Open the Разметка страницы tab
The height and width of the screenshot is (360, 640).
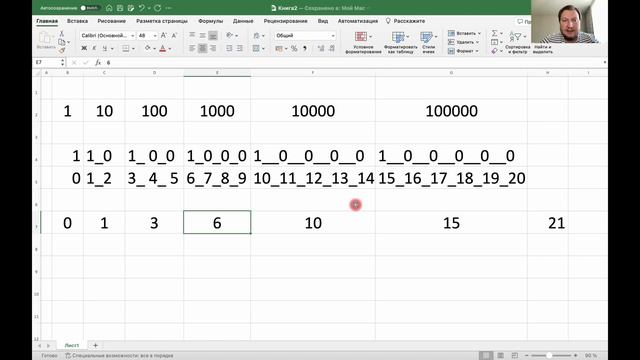coord(162,21)
